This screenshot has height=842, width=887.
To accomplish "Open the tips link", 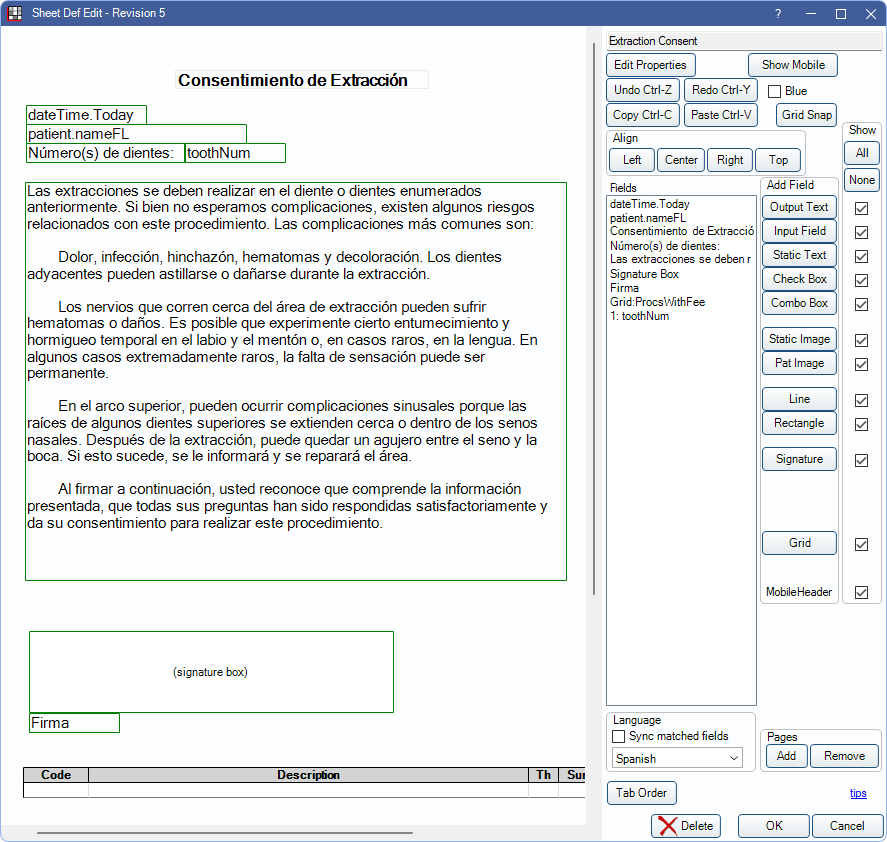I will pyautogui.click(x=858, y=793).
